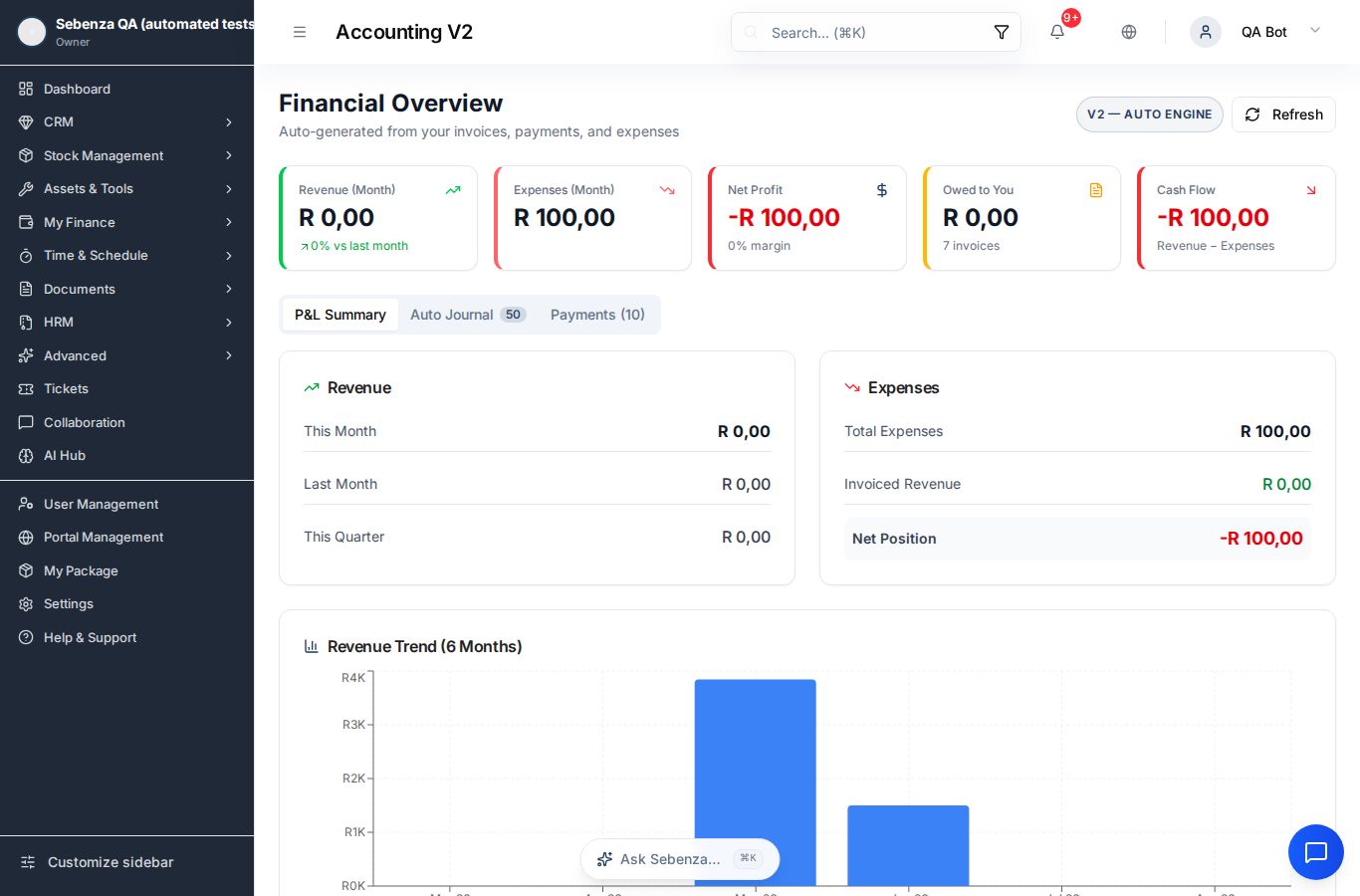Screen dimensions: 1360x896
Task: Click the My Package cube icon
Action: click(26, 570)
